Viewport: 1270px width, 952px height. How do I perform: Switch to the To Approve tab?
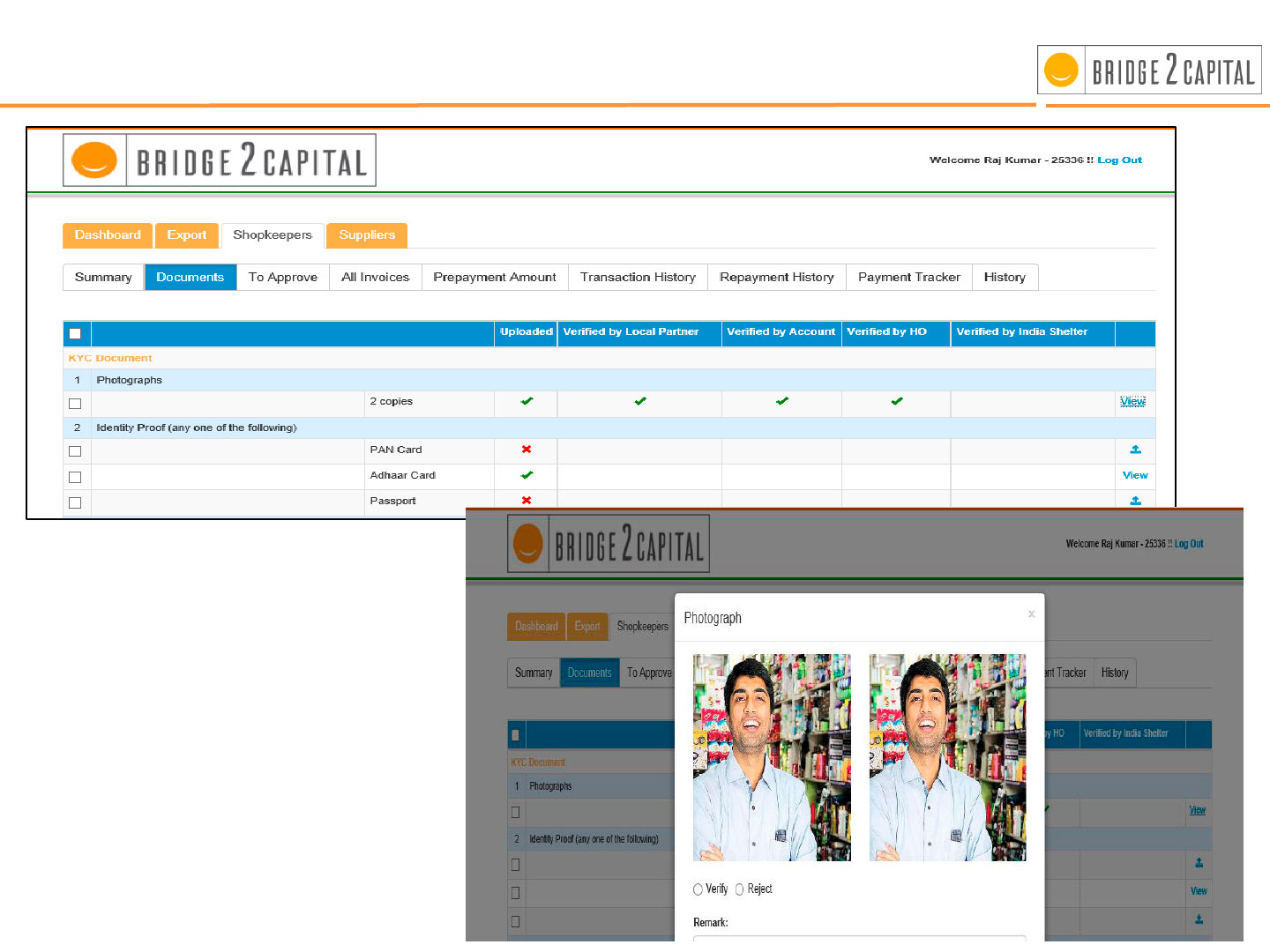(282, 277)
